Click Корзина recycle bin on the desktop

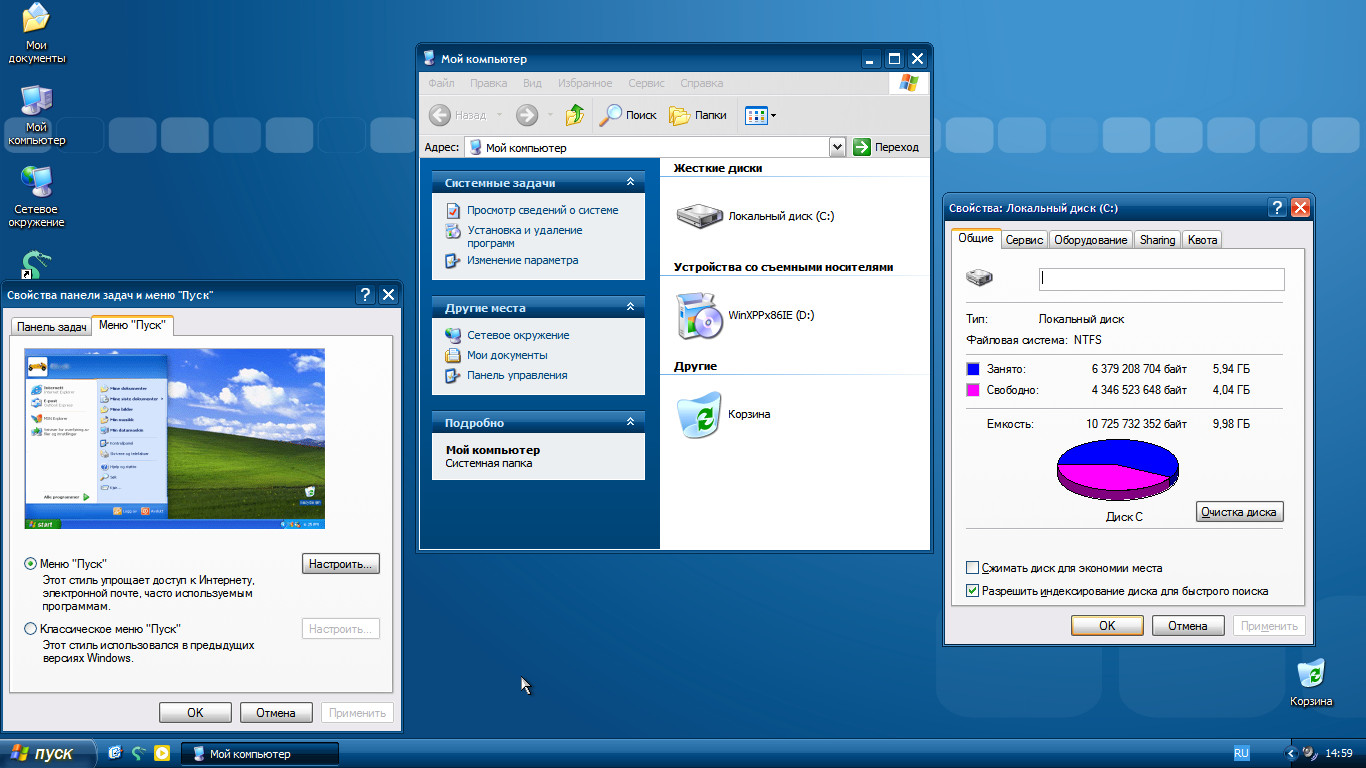pos(1310,682)
